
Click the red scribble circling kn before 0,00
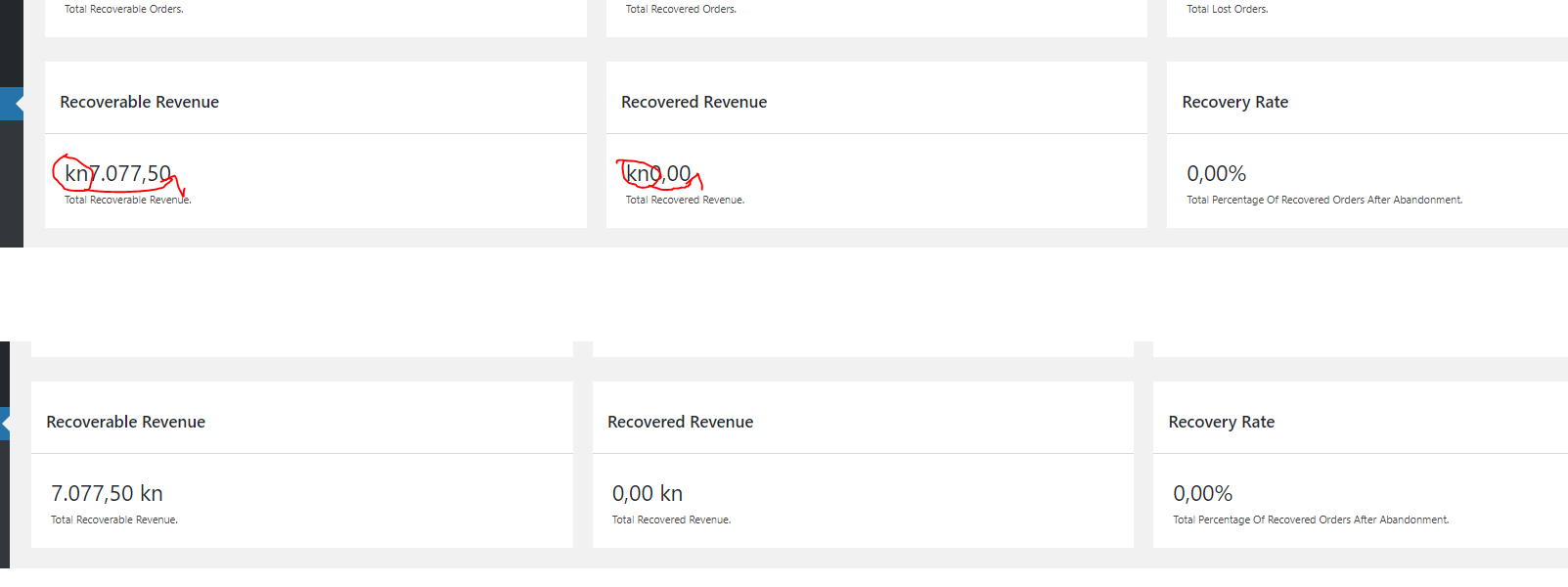click(640, 173)
